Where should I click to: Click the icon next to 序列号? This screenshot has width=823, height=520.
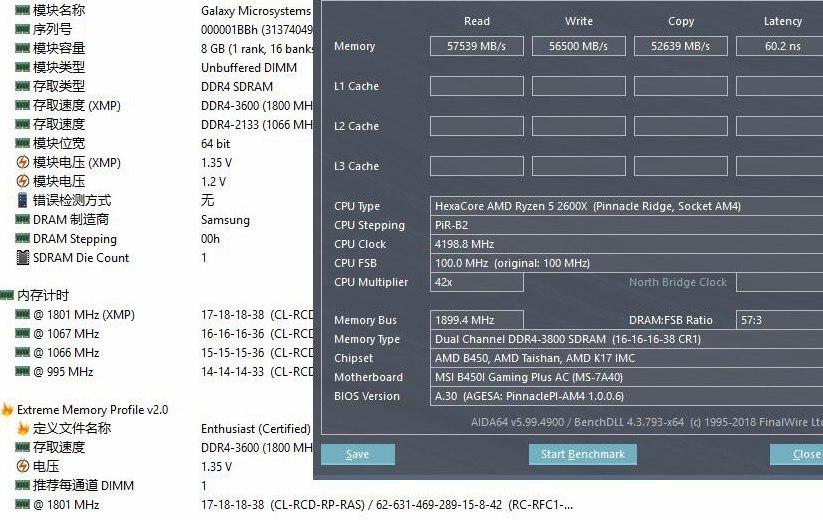click(22, 29)
